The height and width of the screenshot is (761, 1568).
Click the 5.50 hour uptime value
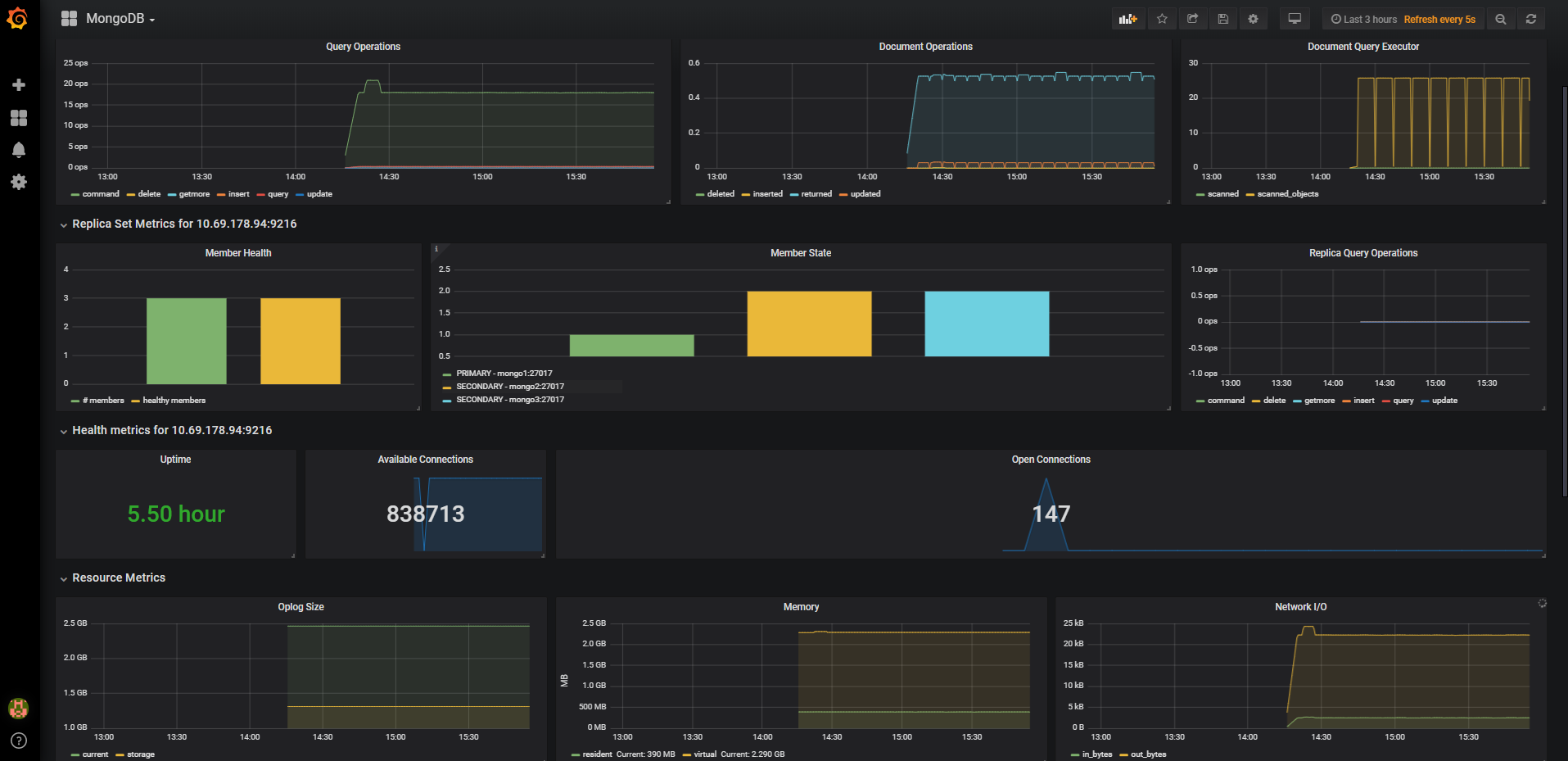point(176,514)
